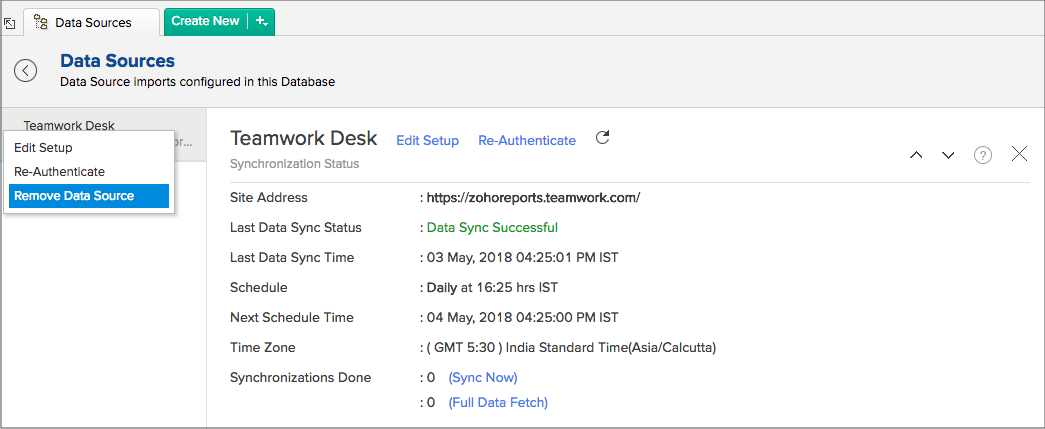This screenshot has width=1045, height=429.
Task: Click the Re-Authenticate link in header
Action: tap(527, 141)
